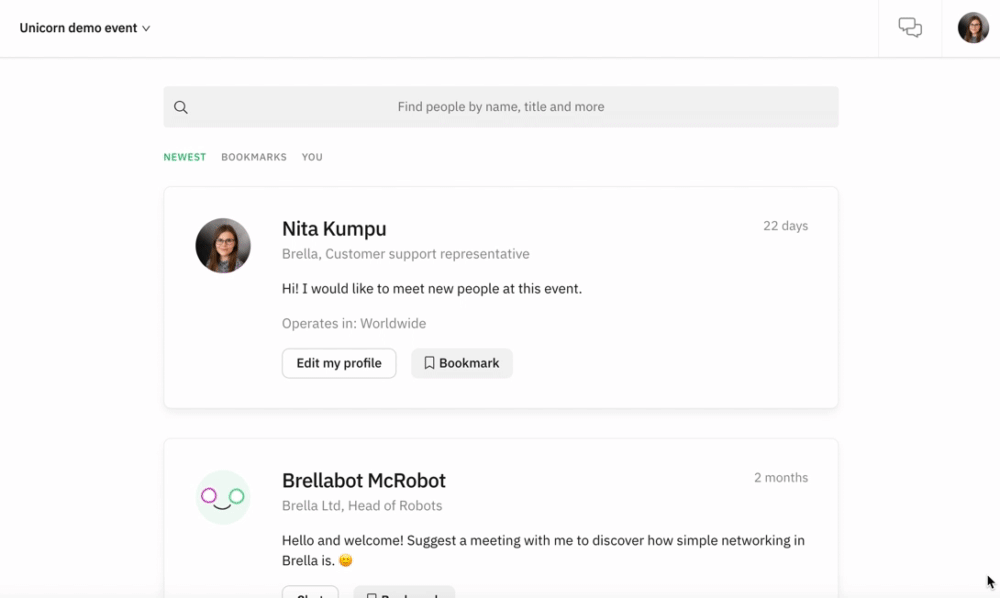Toggle bookmark on Nita Kumpu's profile
Viewport: 1000px width, 598px height.
(461, 363)
